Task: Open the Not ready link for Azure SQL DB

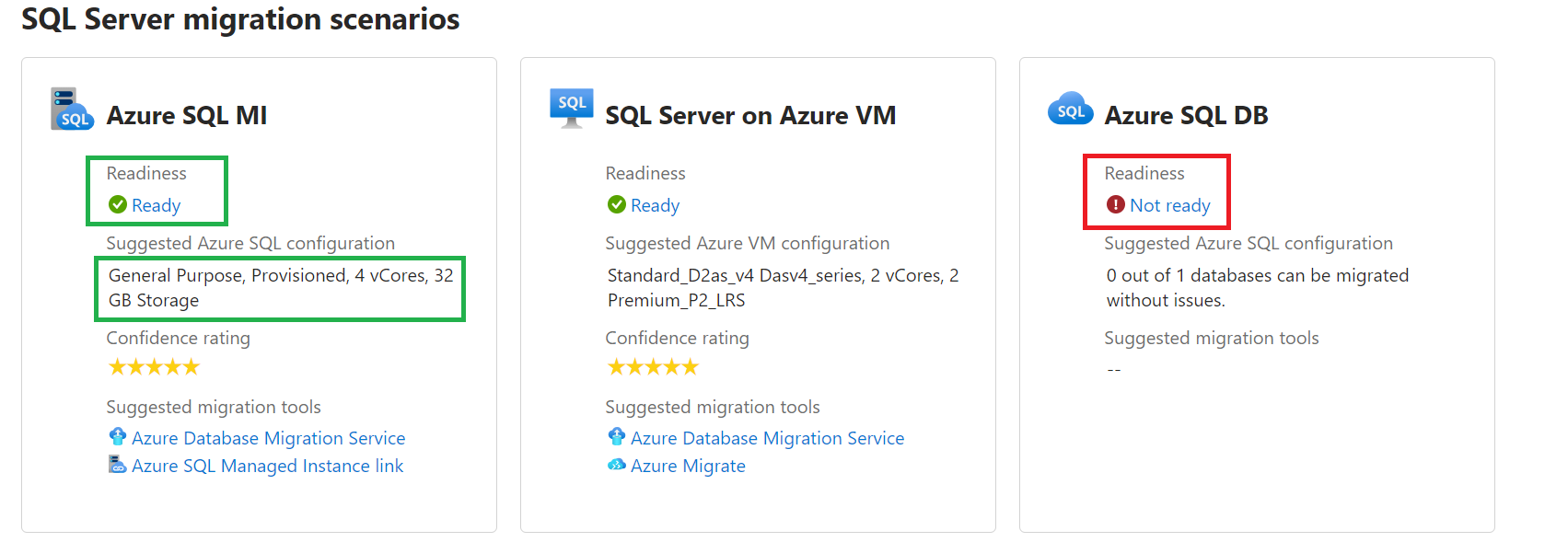Action: tap(1169, 205)
